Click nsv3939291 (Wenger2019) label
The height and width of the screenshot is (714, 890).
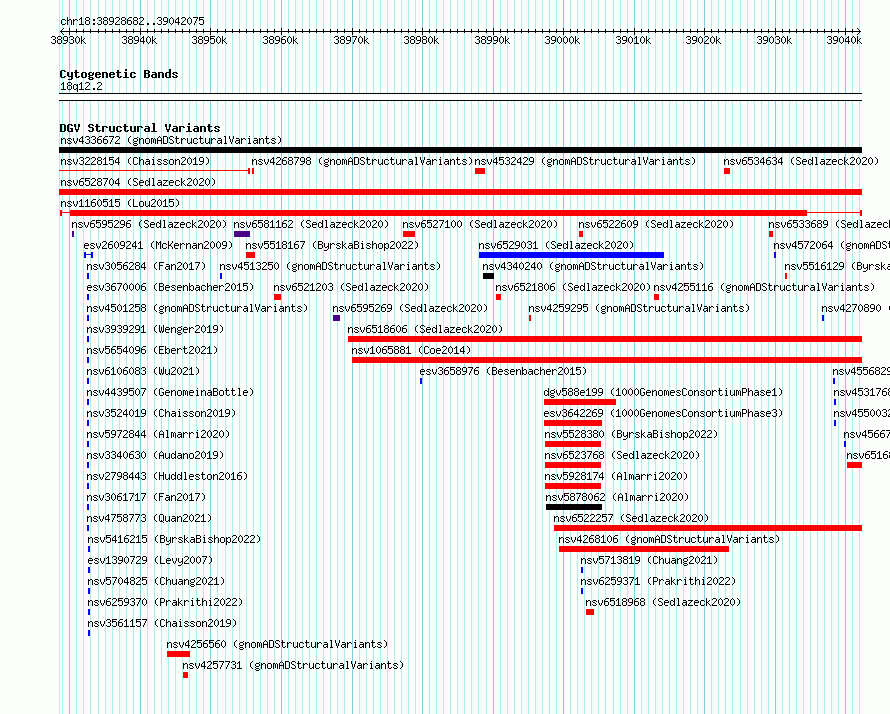coord(155,329)
